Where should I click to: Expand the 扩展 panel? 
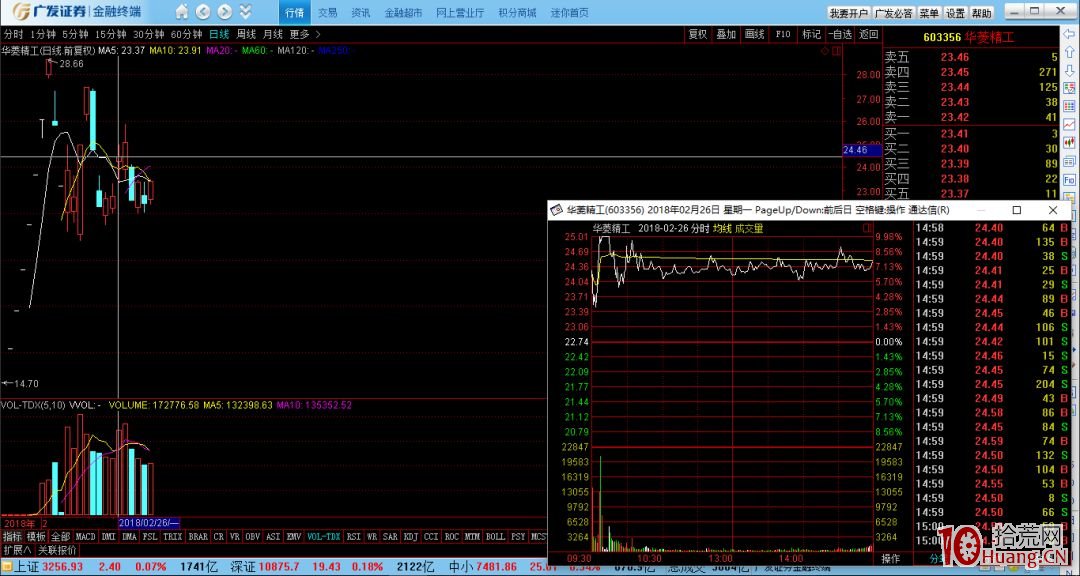tap(17, 550)
